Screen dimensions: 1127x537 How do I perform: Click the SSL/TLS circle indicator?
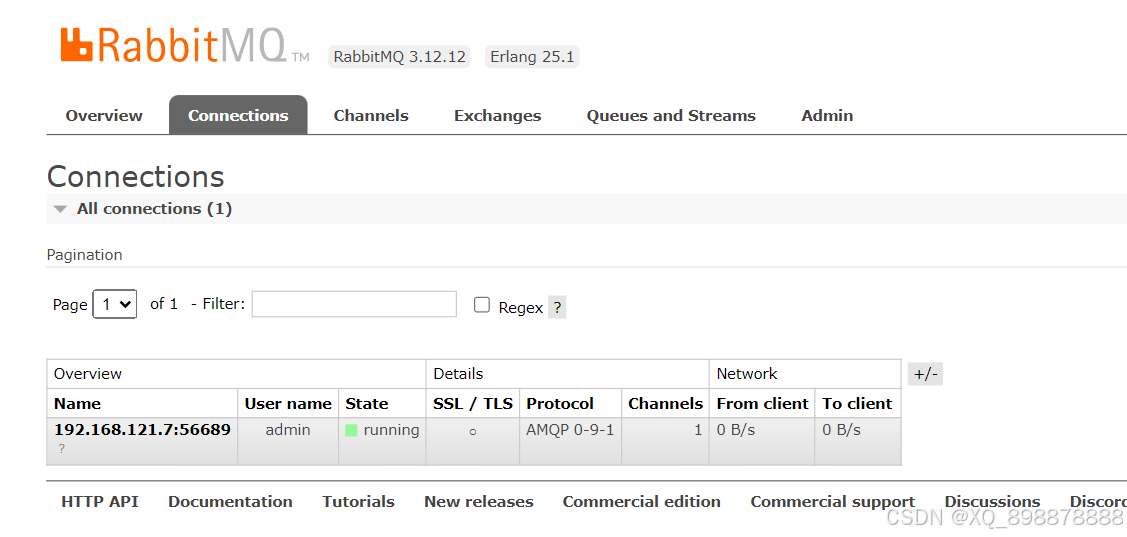point(473,432)
